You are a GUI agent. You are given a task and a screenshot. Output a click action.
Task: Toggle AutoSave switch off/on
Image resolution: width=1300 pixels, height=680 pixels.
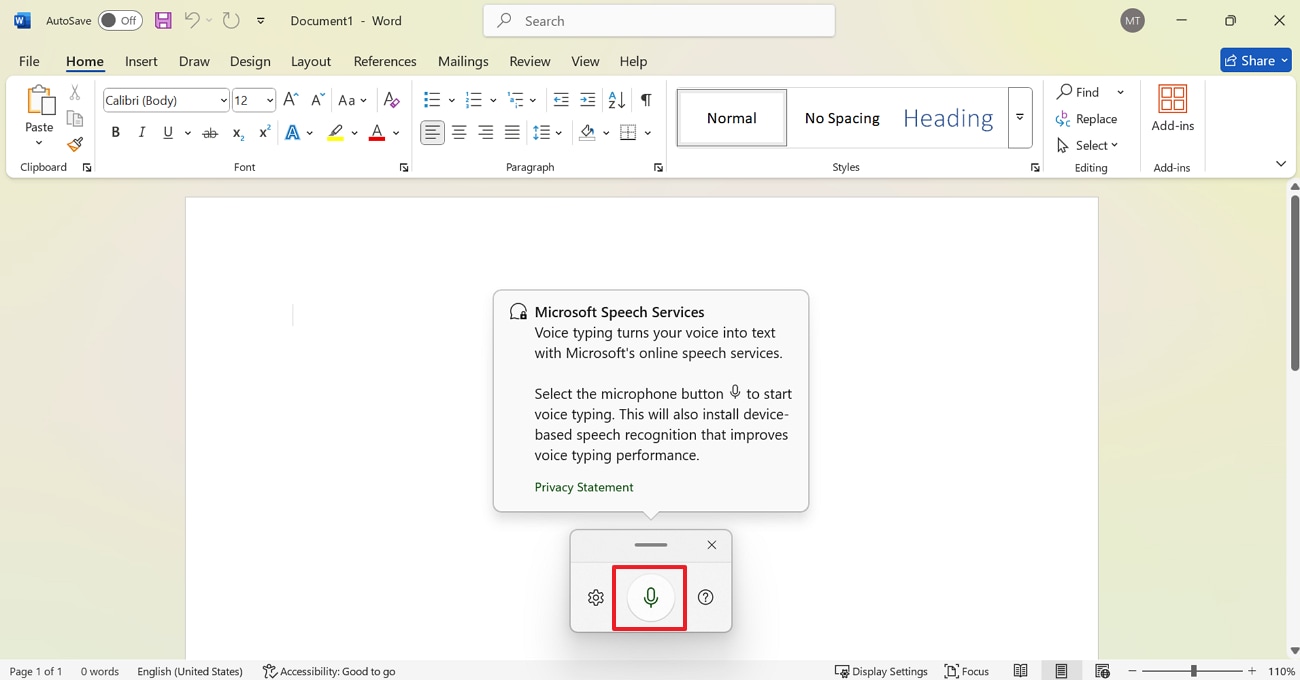pos(120,20)
